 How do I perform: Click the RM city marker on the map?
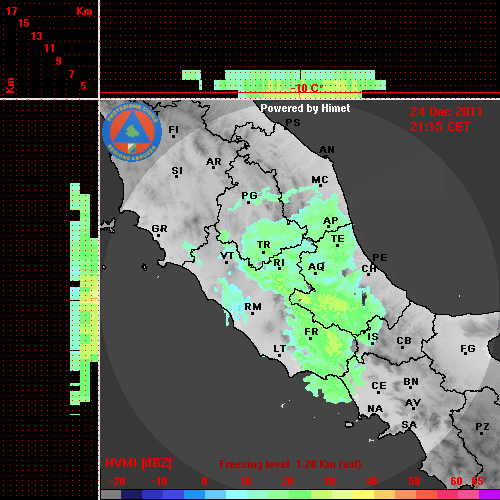click(253, 307)
